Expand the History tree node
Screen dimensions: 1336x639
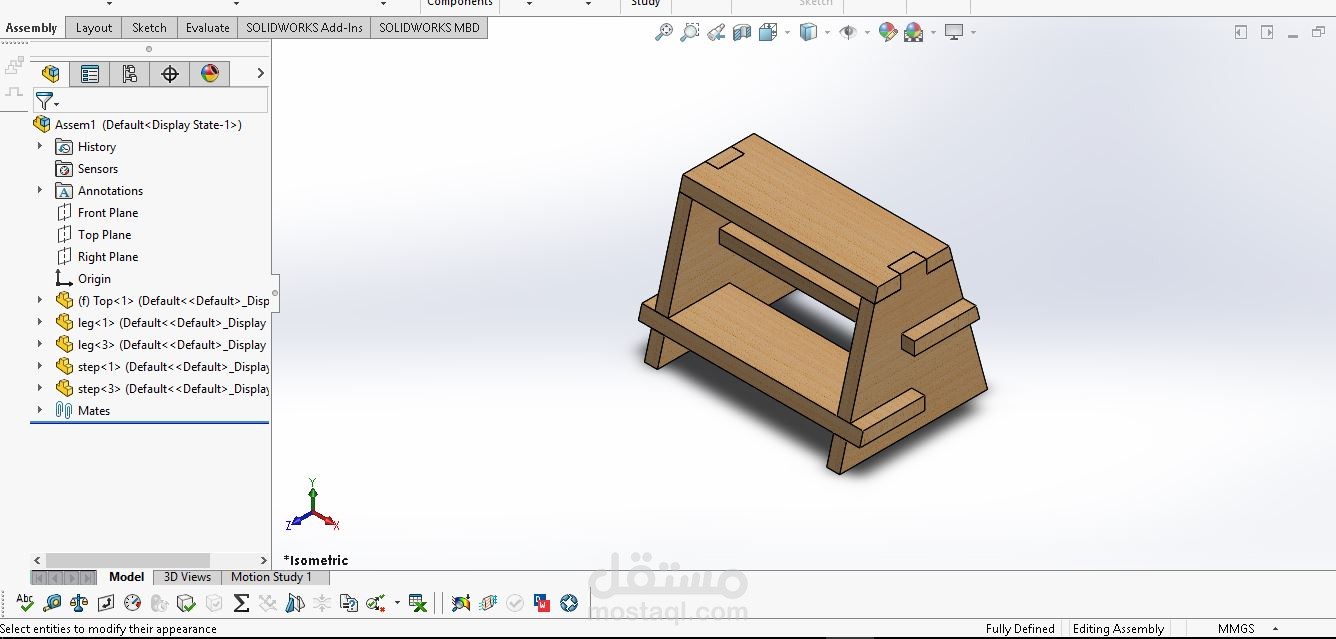tap(40, 146)
